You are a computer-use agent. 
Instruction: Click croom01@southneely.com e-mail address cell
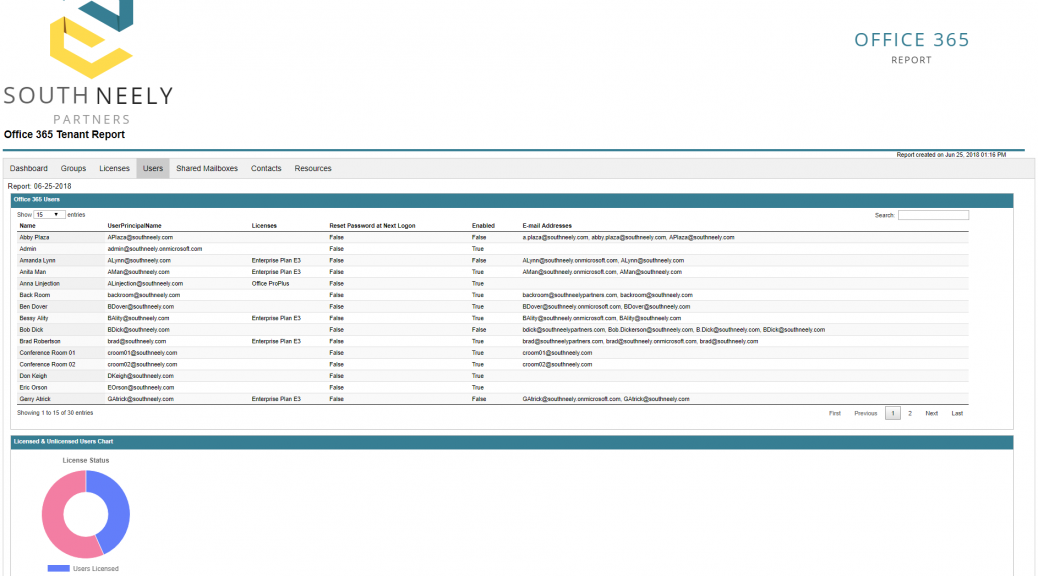click(x=557, y=353)
